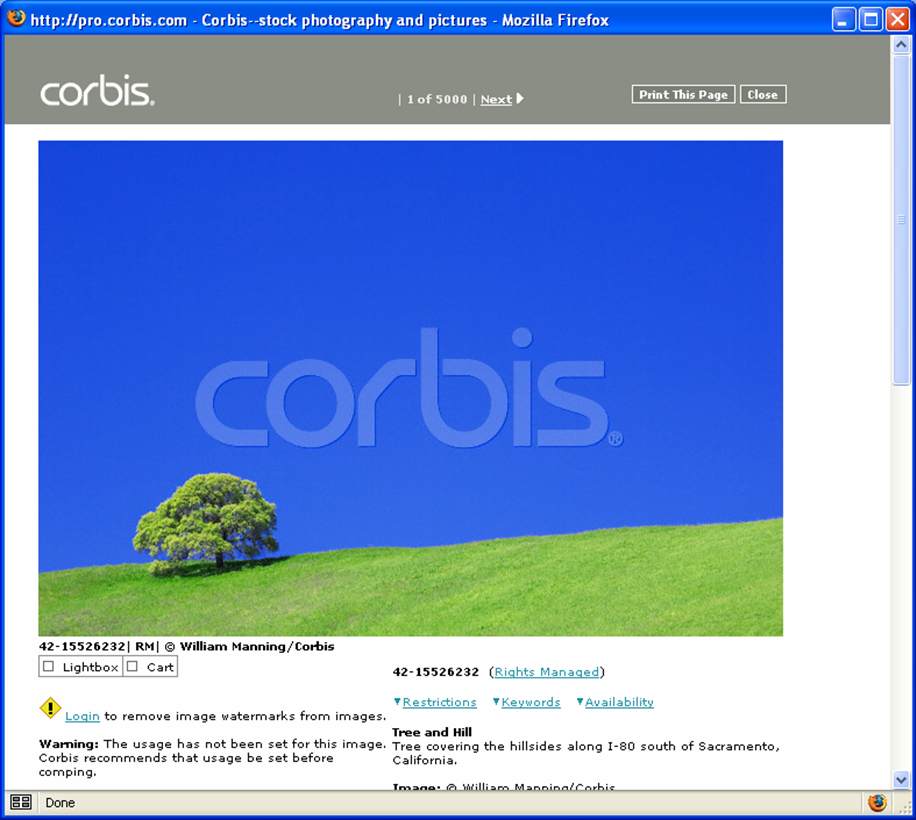Click the vertical scrollbar thumb
Image resolution: width=916 pixels, height=820 pixels.
click(x=901, y=220)
